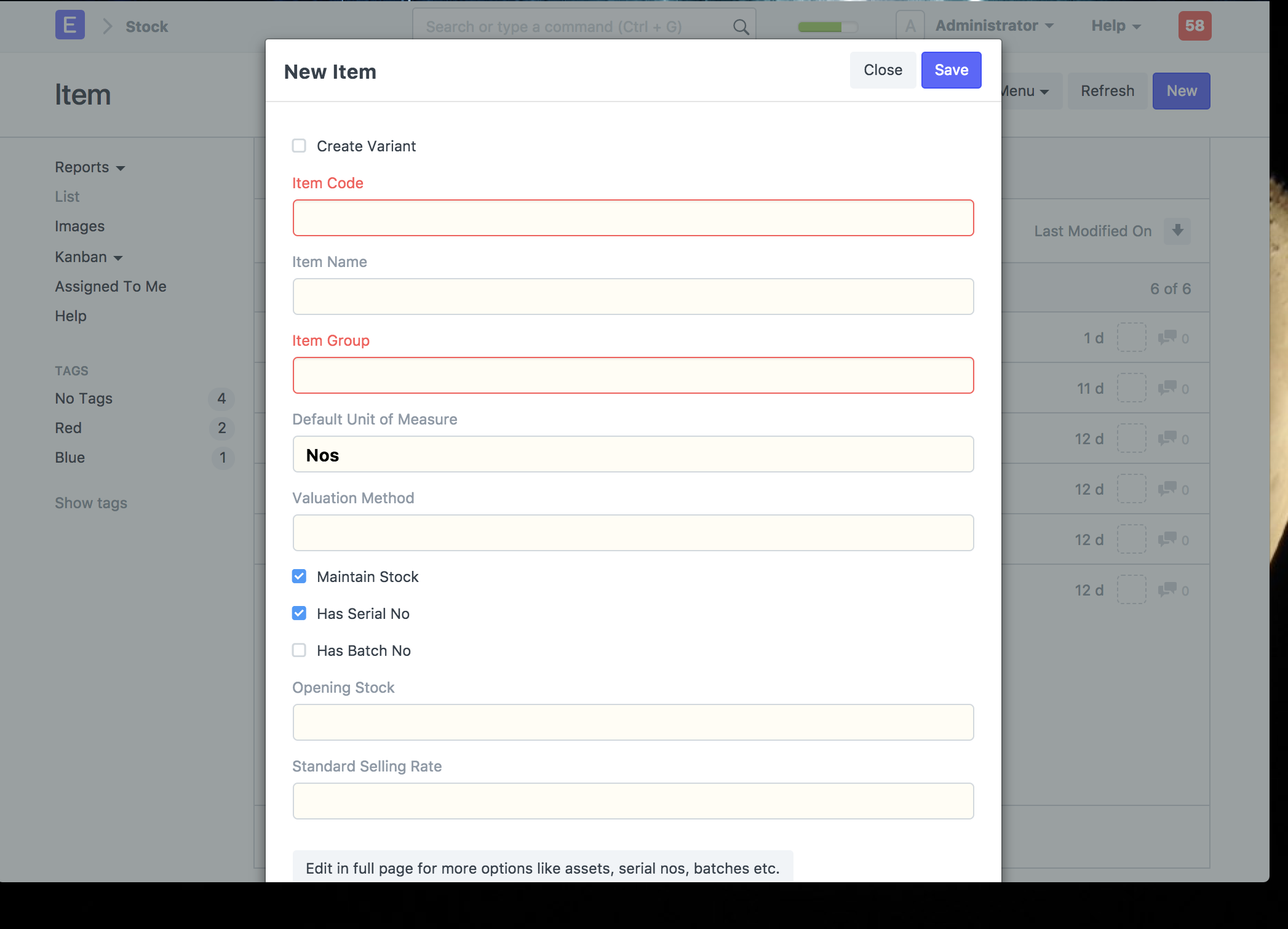Open comments via the first row's comment icon
1288x929 pixels.
tap(1167, 337)
